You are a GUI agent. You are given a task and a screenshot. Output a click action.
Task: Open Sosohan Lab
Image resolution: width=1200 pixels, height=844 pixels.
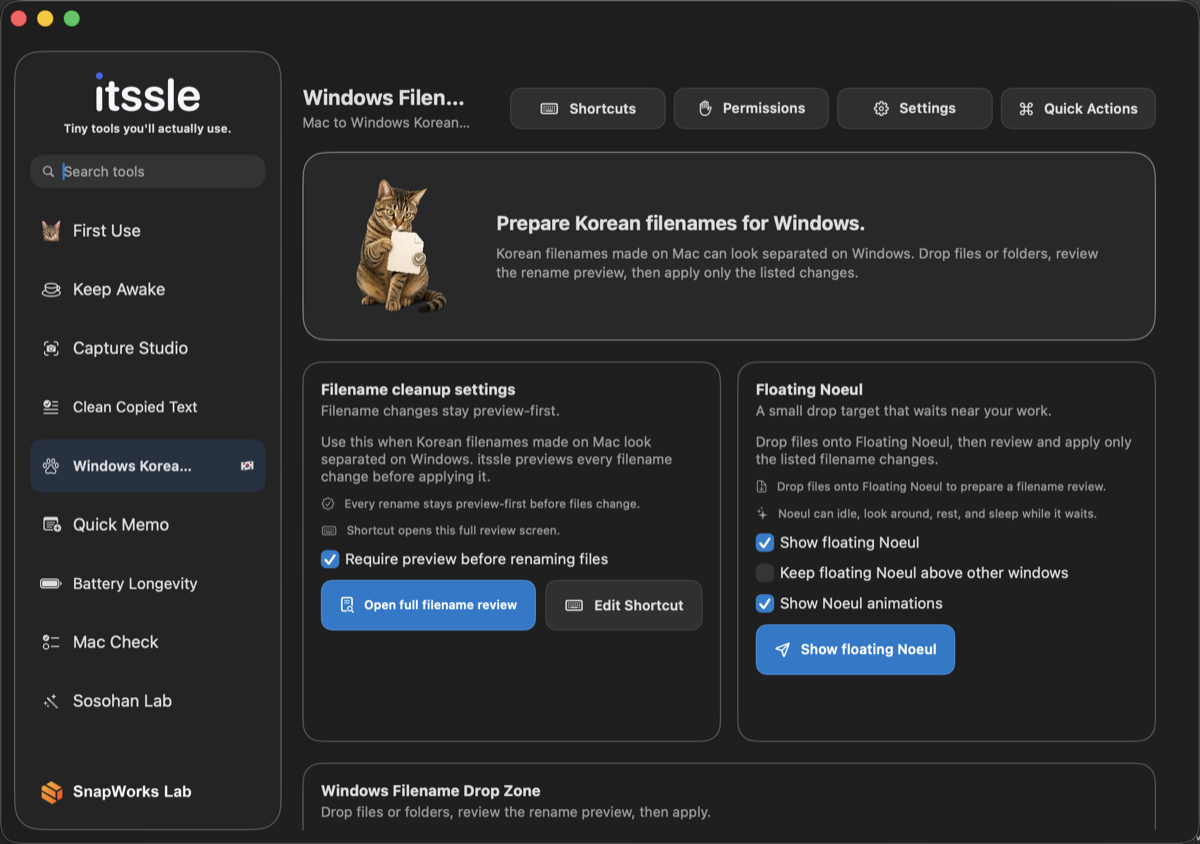click(x=148, y=701)
